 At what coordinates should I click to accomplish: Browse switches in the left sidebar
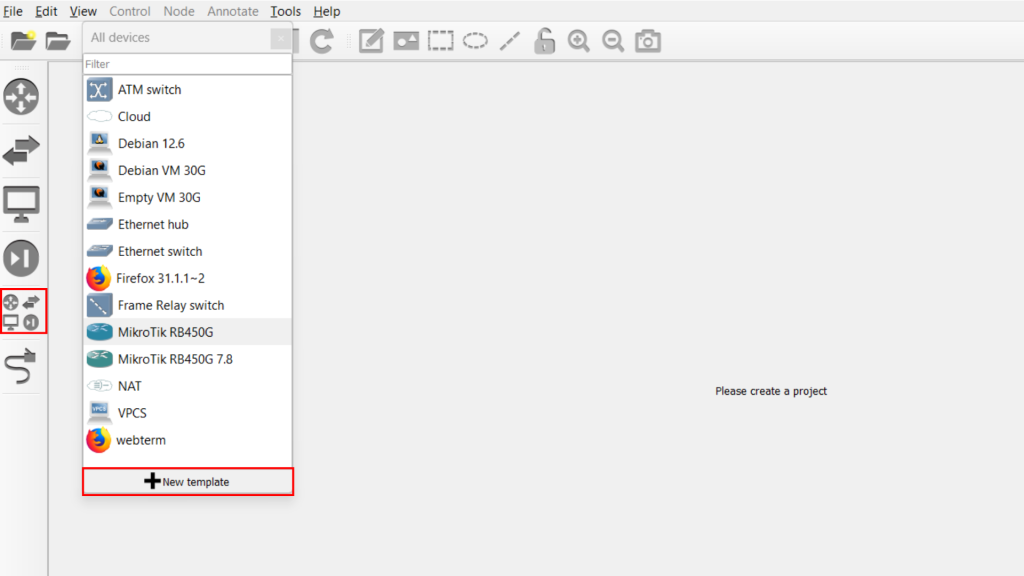point(21,151)
